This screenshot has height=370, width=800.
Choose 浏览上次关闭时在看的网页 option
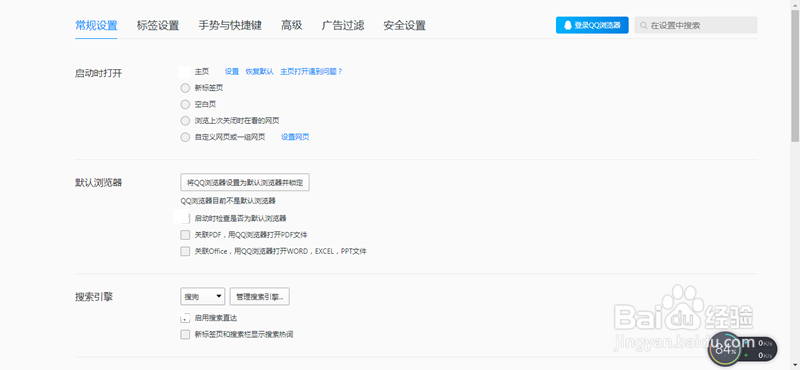185,120
